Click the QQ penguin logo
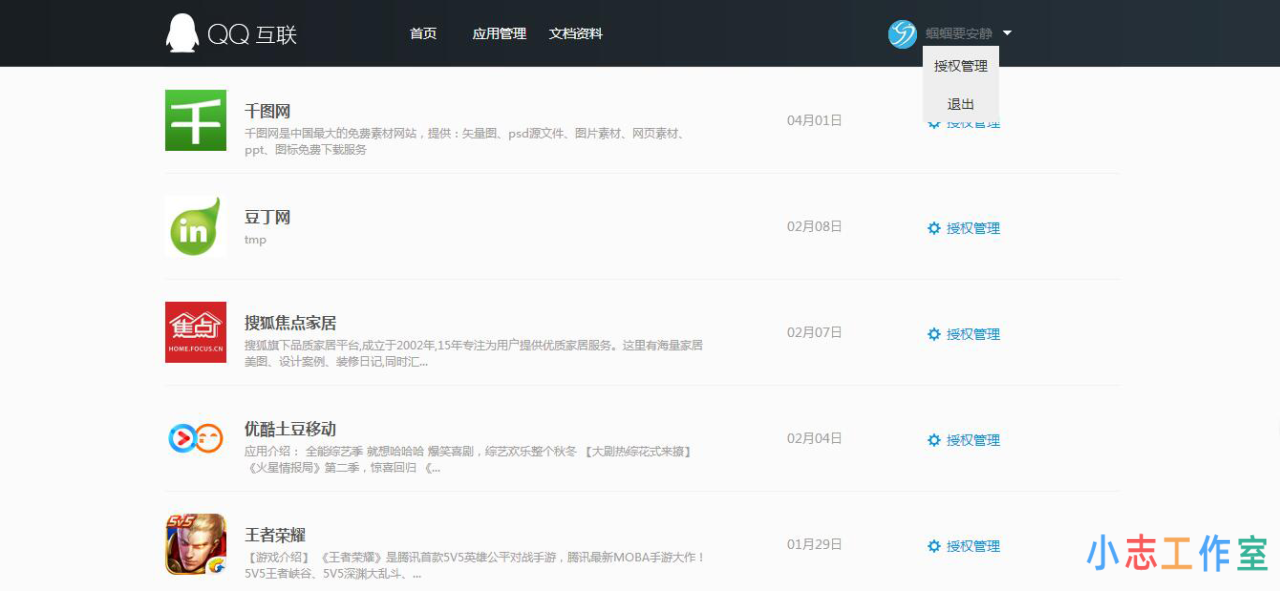 (181, 32)
